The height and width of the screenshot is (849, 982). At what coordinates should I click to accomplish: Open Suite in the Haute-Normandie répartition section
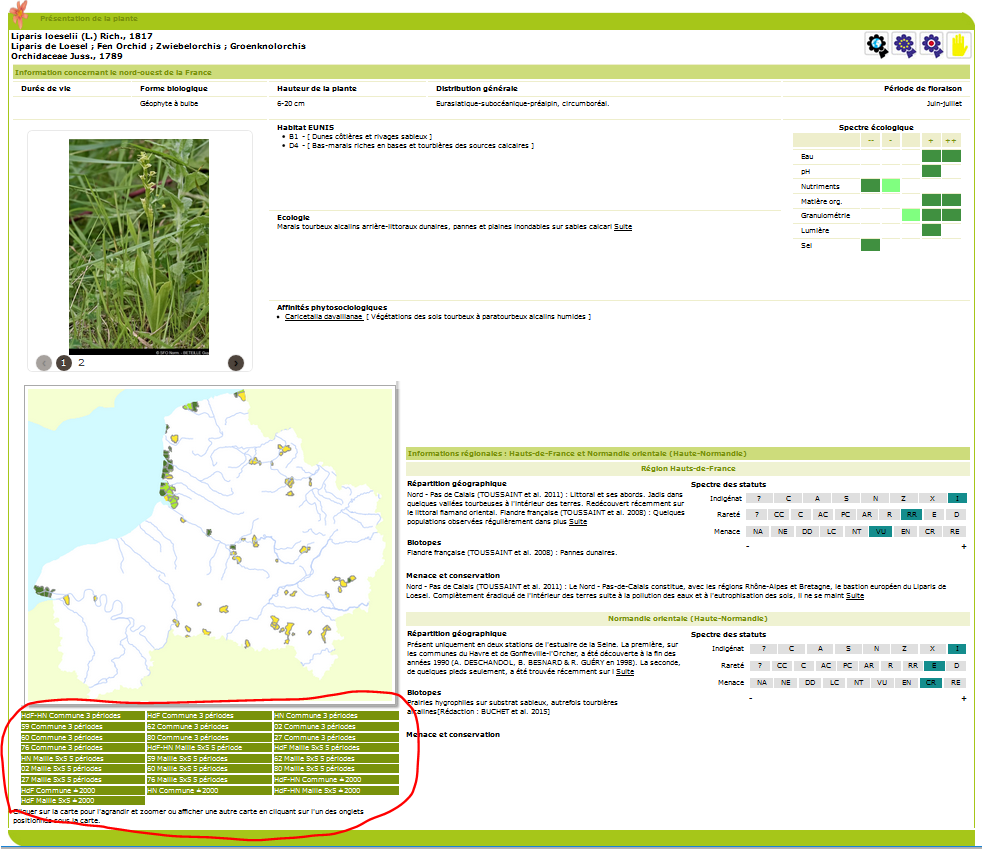[x=623, y=671]
